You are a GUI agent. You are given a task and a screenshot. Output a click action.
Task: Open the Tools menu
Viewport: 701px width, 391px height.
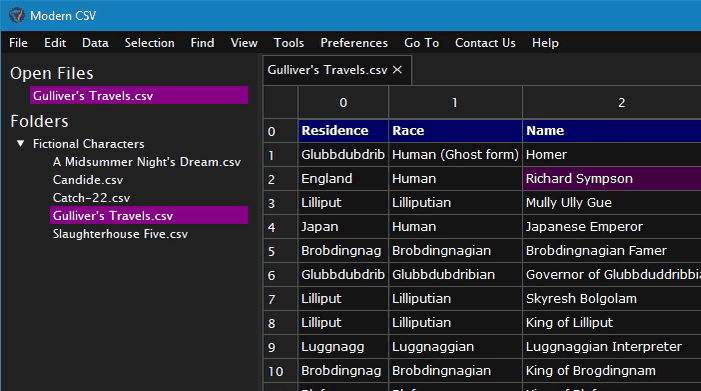coord(289,43)
